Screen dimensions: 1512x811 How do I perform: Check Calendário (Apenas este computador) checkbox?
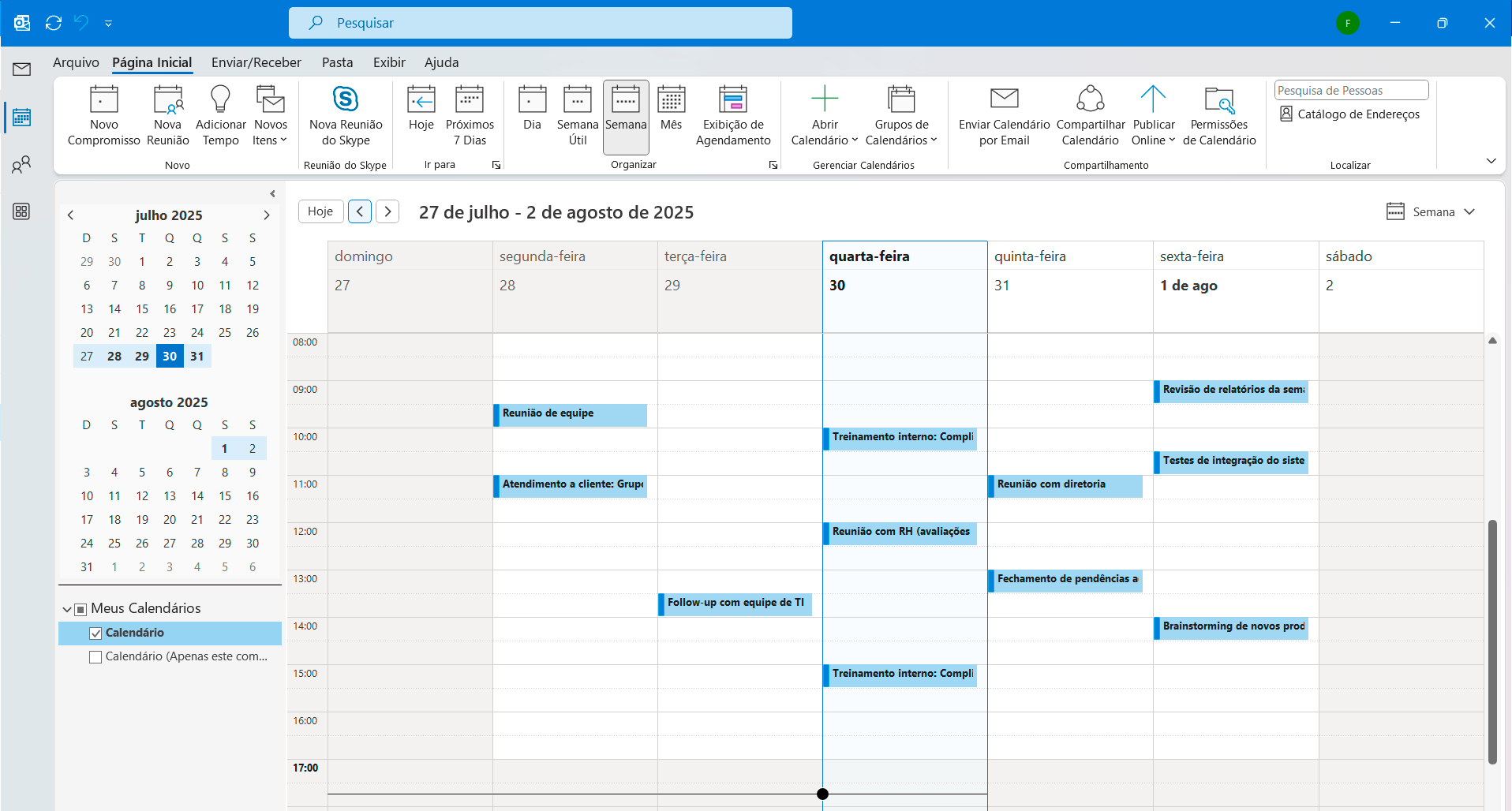tap(95, 657)
